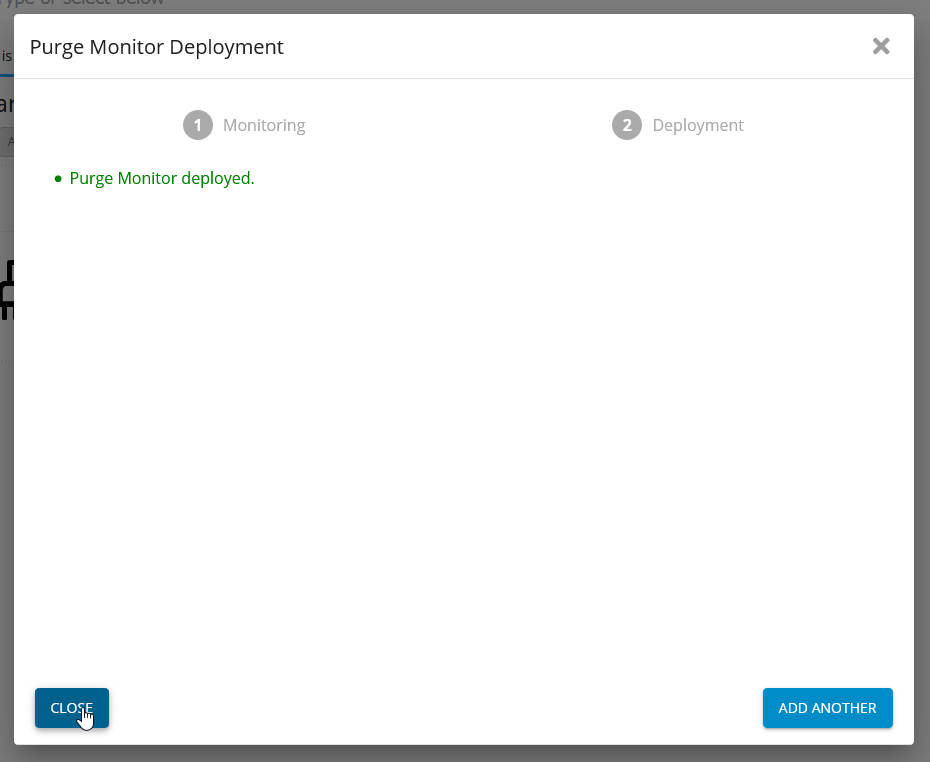Go to the Monitoring step label
Image resolution: width=930 pixels, height=762 pixels.
coord(264,125)
